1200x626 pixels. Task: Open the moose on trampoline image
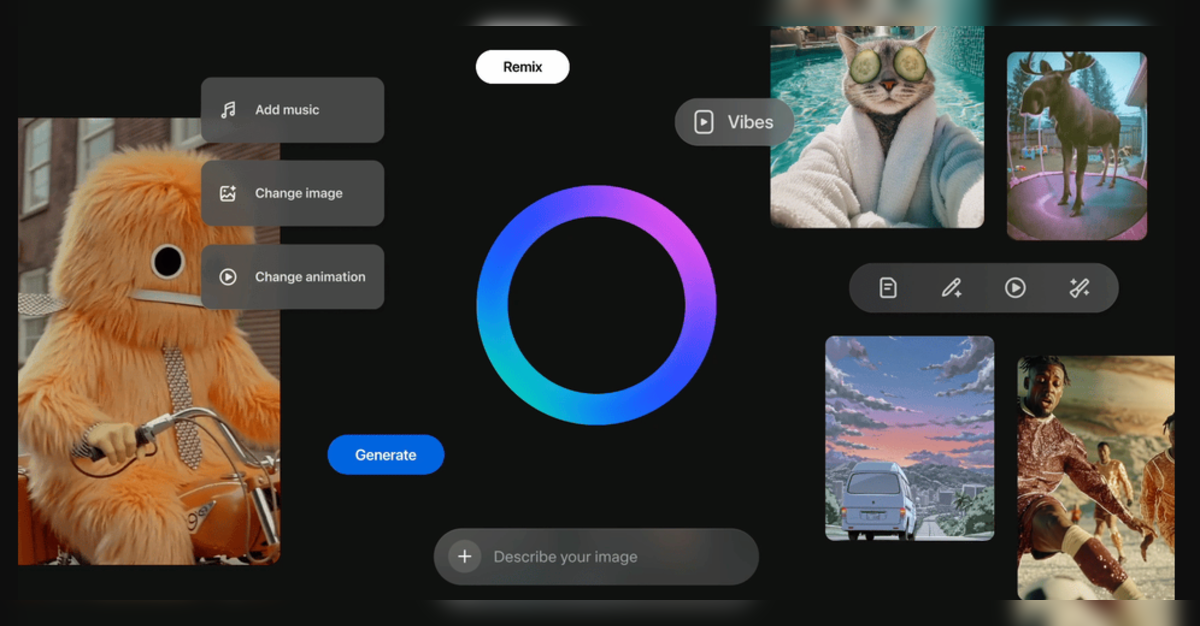coord(1076,146)
